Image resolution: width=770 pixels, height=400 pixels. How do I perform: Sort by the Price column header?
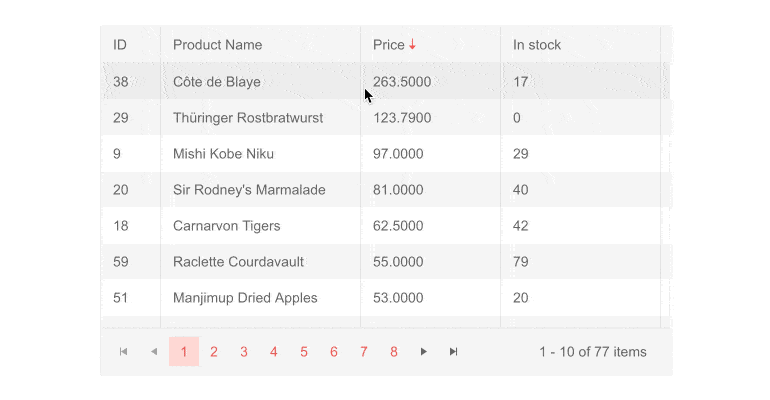tap(388, 45)
